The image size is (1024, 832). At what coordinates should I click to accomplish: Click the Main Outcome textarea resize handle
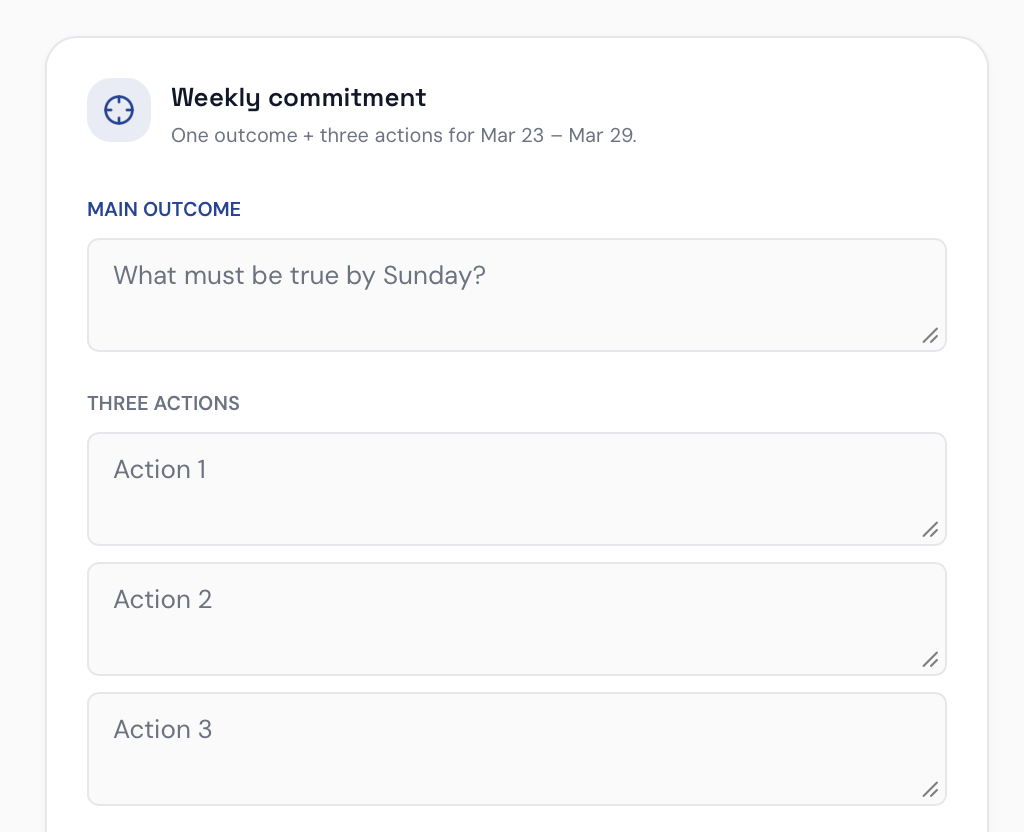click(930, 336)
